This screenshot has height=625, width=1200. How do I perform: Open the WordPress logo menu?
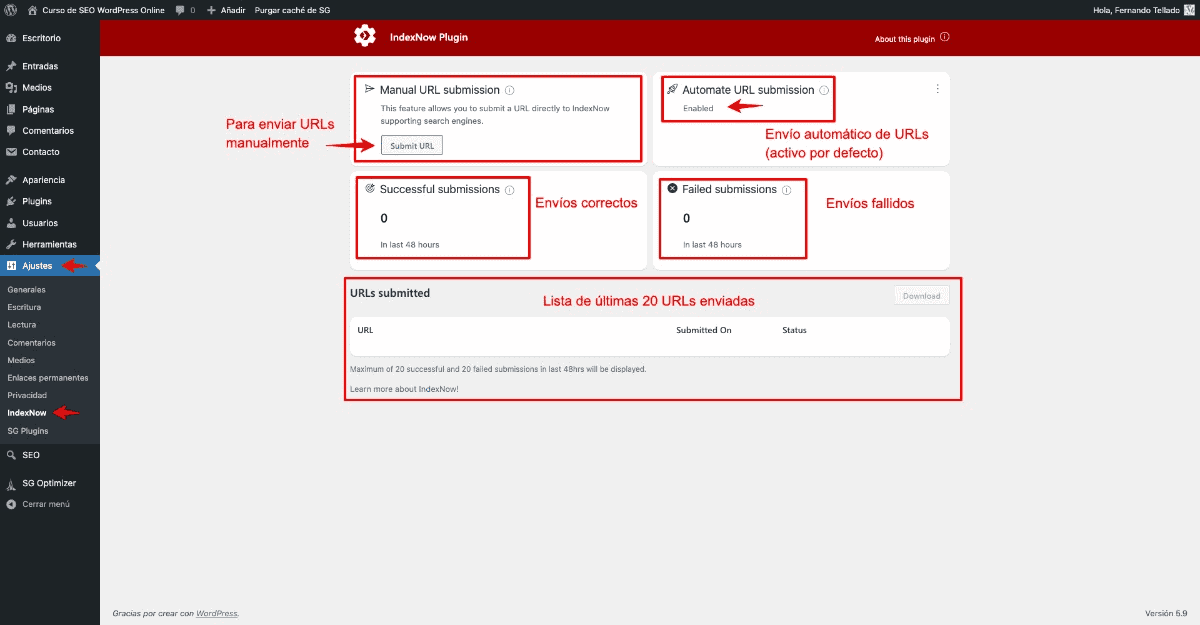tap(12, 9)
